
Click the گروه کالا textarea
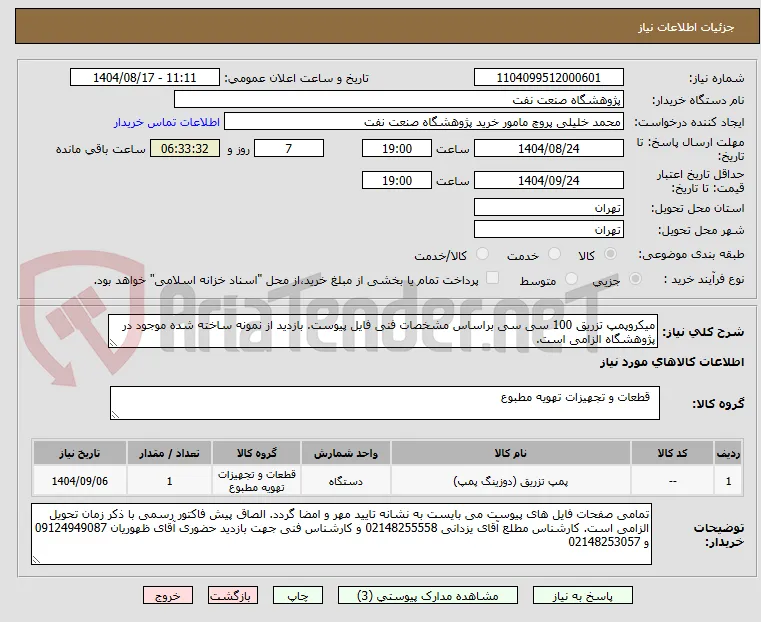tap(385, 403)
